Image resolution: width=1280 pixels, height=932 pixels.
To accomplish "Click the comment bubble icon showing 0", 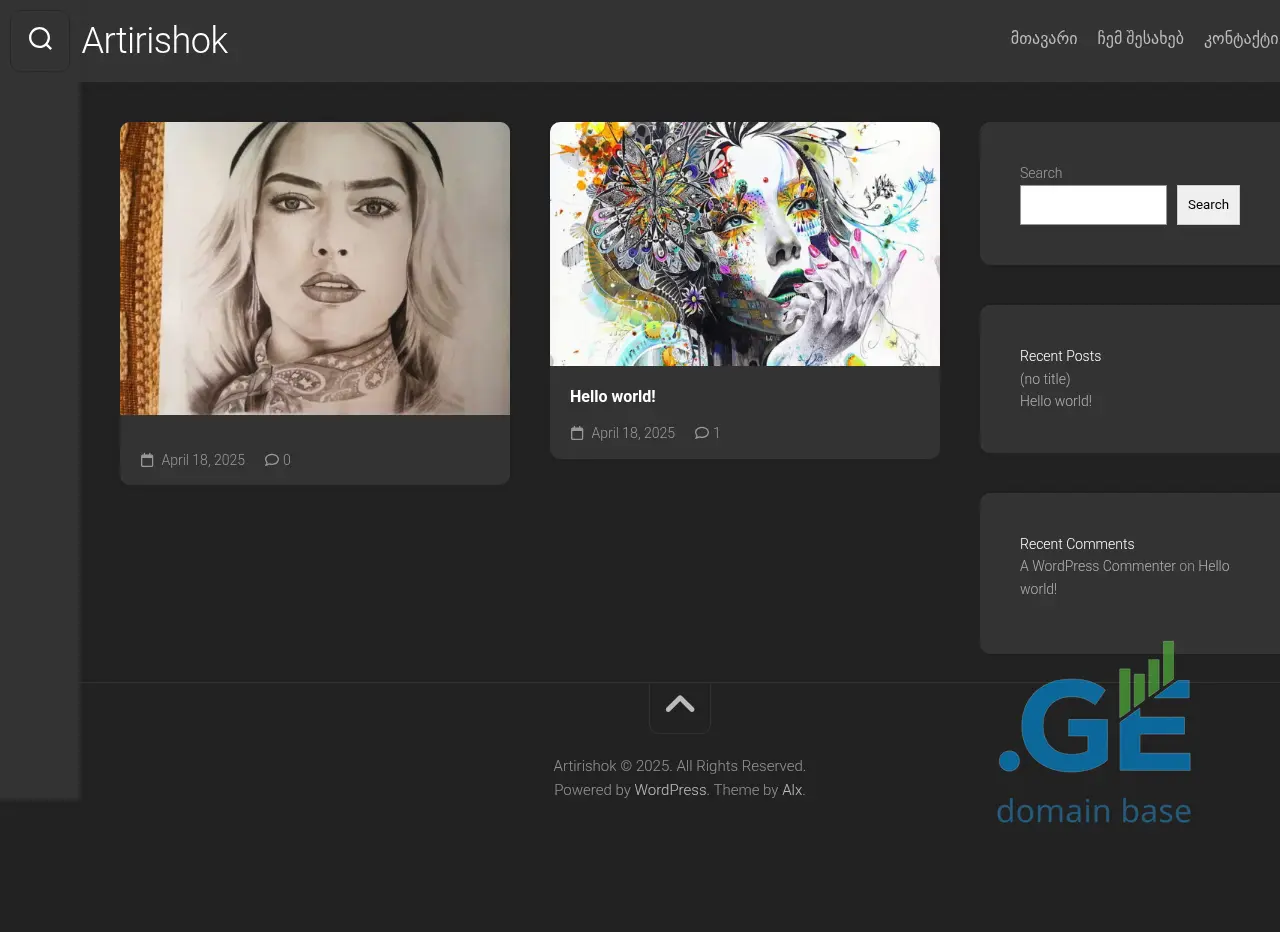I will (272, 460).
